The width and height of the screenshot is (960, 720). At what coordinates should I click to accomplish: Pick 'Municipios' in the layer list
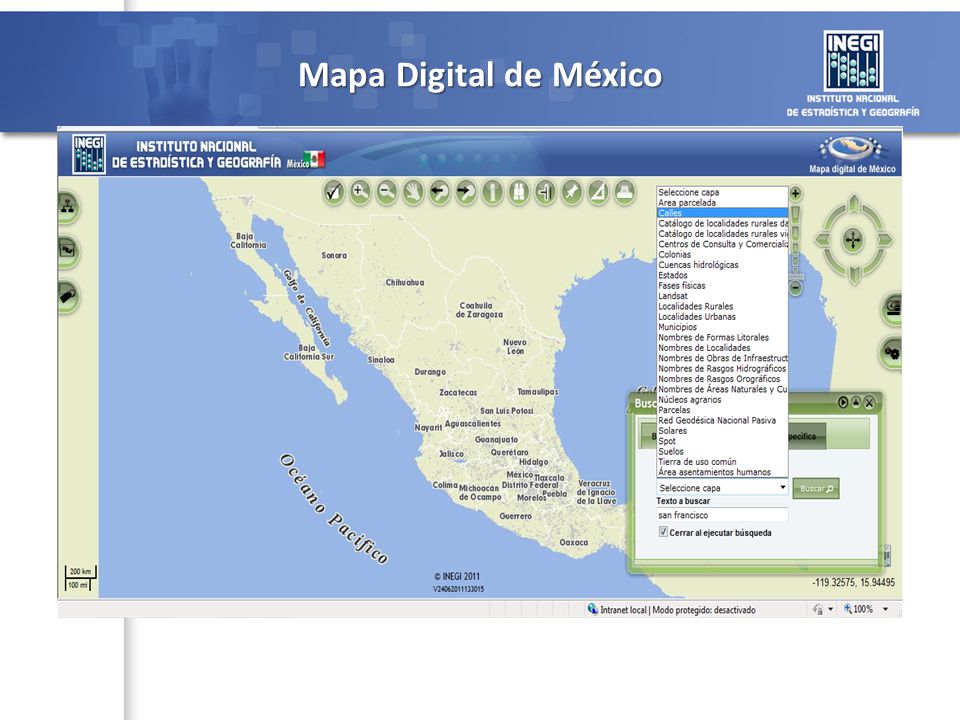[722, 327]
